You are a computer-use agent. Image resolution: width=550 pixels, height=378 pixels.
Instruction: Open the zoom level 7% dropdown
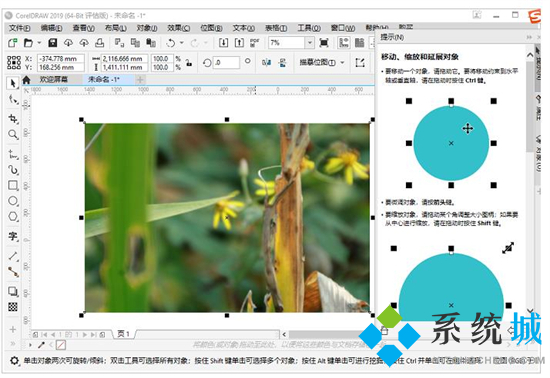(x=309, y=43)
